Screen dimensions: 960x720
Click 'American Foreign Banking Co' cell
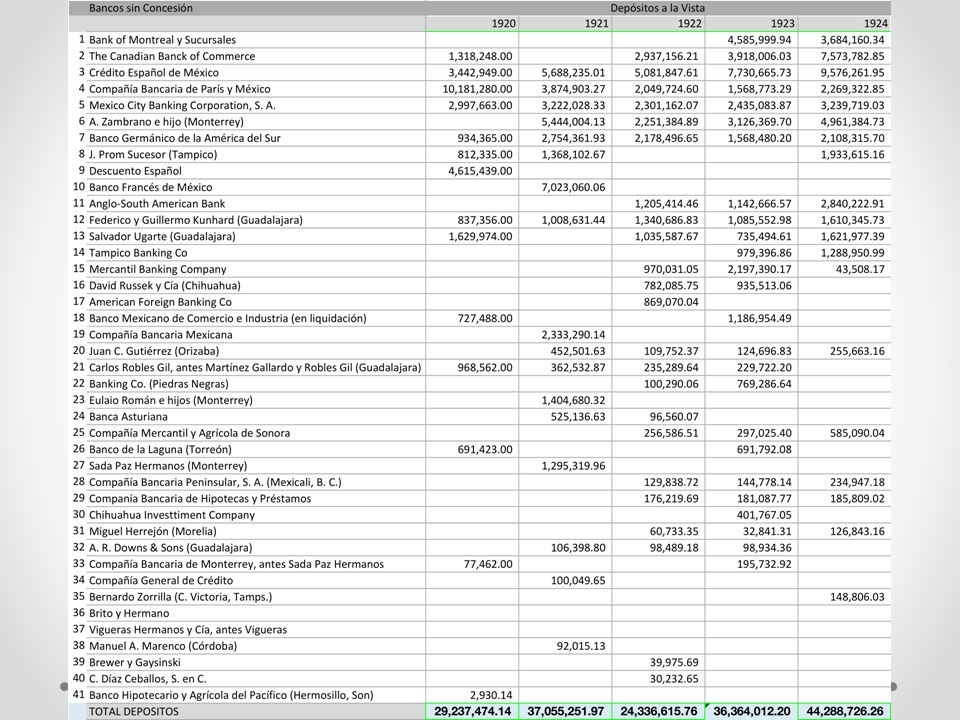[256, 302]
